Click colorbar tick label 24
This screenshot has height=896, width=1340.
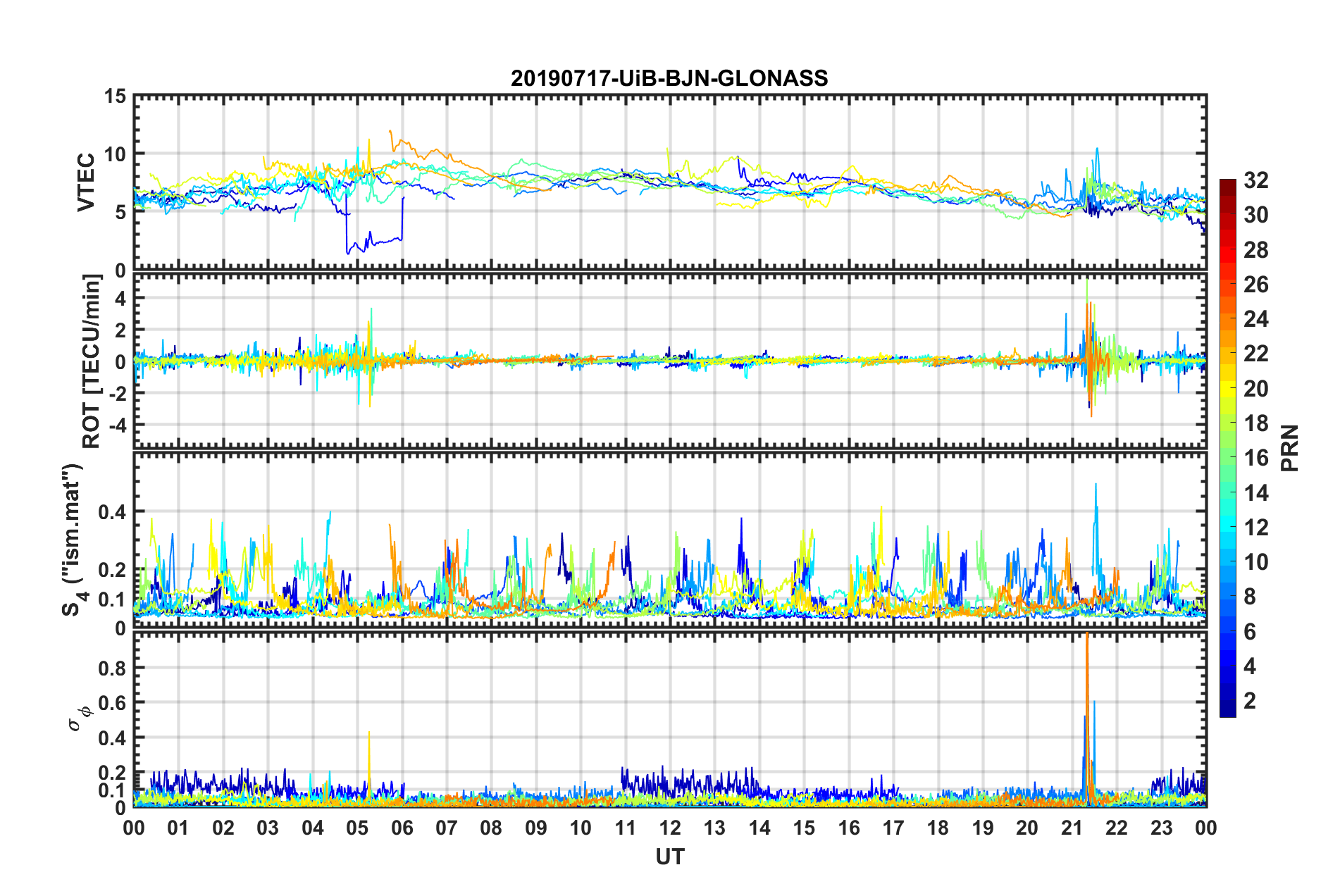click(1256, 319)
